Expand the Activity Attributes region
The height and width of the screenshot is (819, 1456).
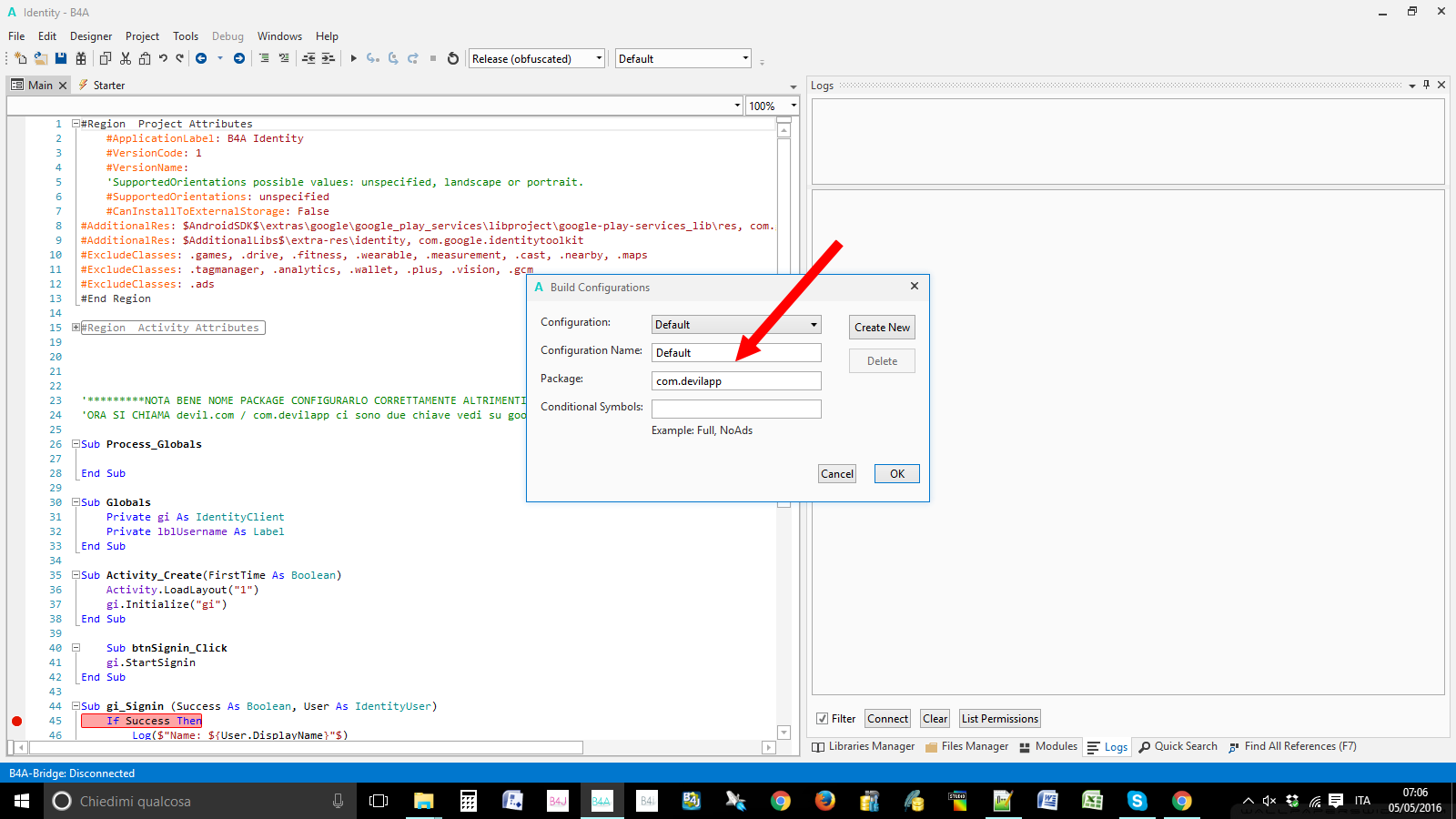click(x=76, y=328)
